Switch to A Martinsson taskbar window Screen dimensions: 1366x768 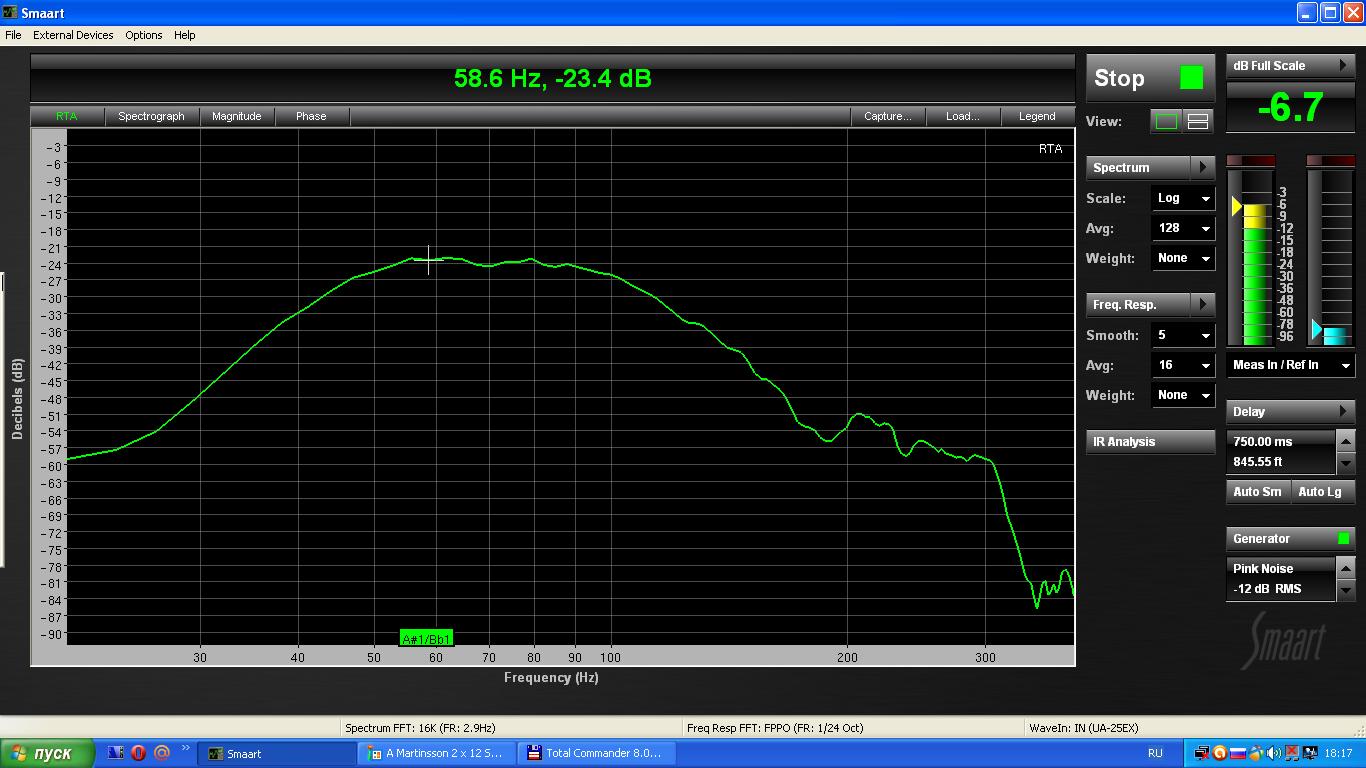(435, 753)
